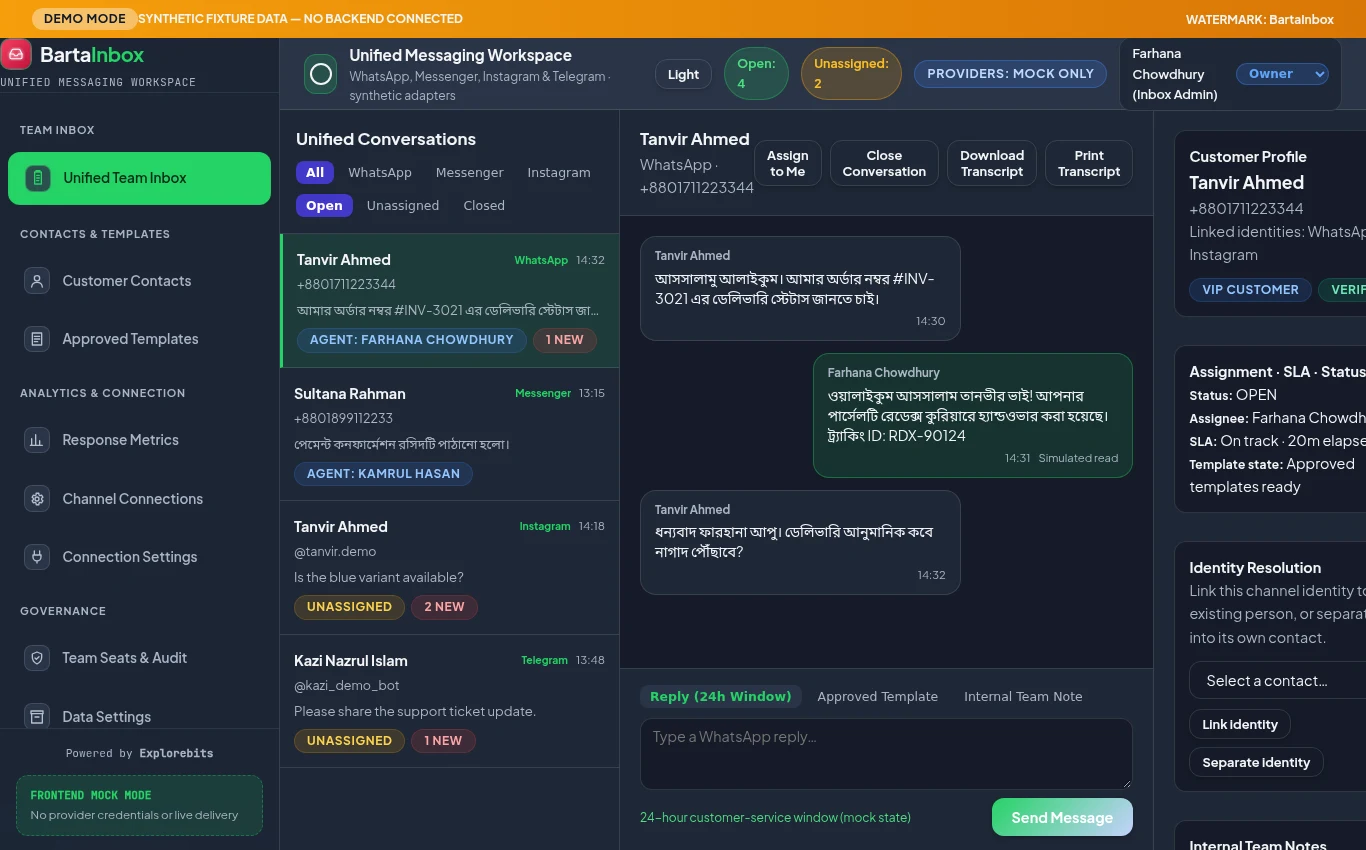
Task: Click the Data Settings archive icon
Action: (37, 717)
